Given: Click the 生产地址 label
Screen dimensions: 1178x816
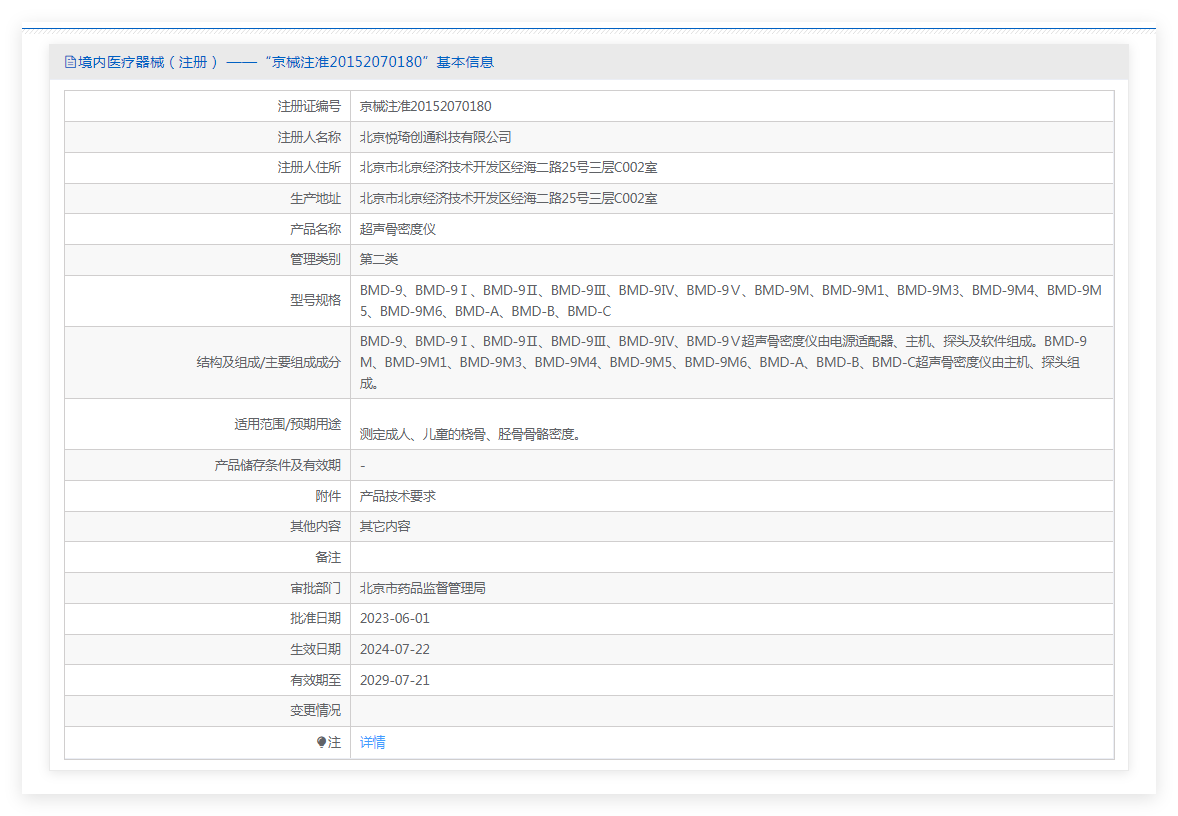Looking at the screenshot, I should (x=316, y=198).
